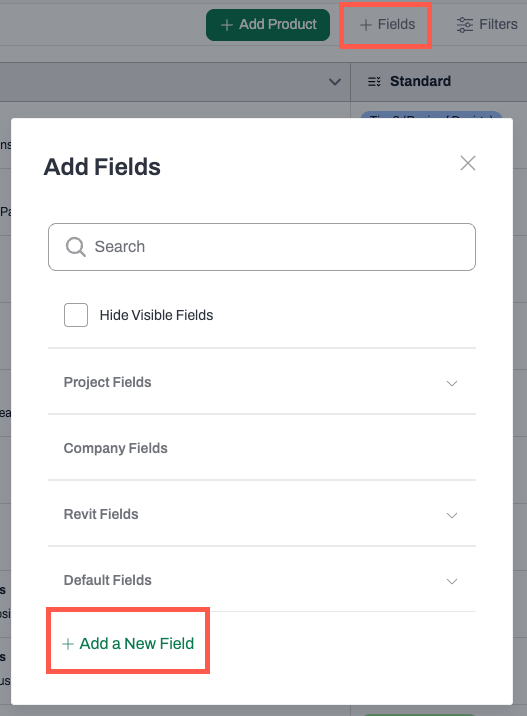Close the Add Fields dialog
This screenshot has width=527, height=716.
468,163
